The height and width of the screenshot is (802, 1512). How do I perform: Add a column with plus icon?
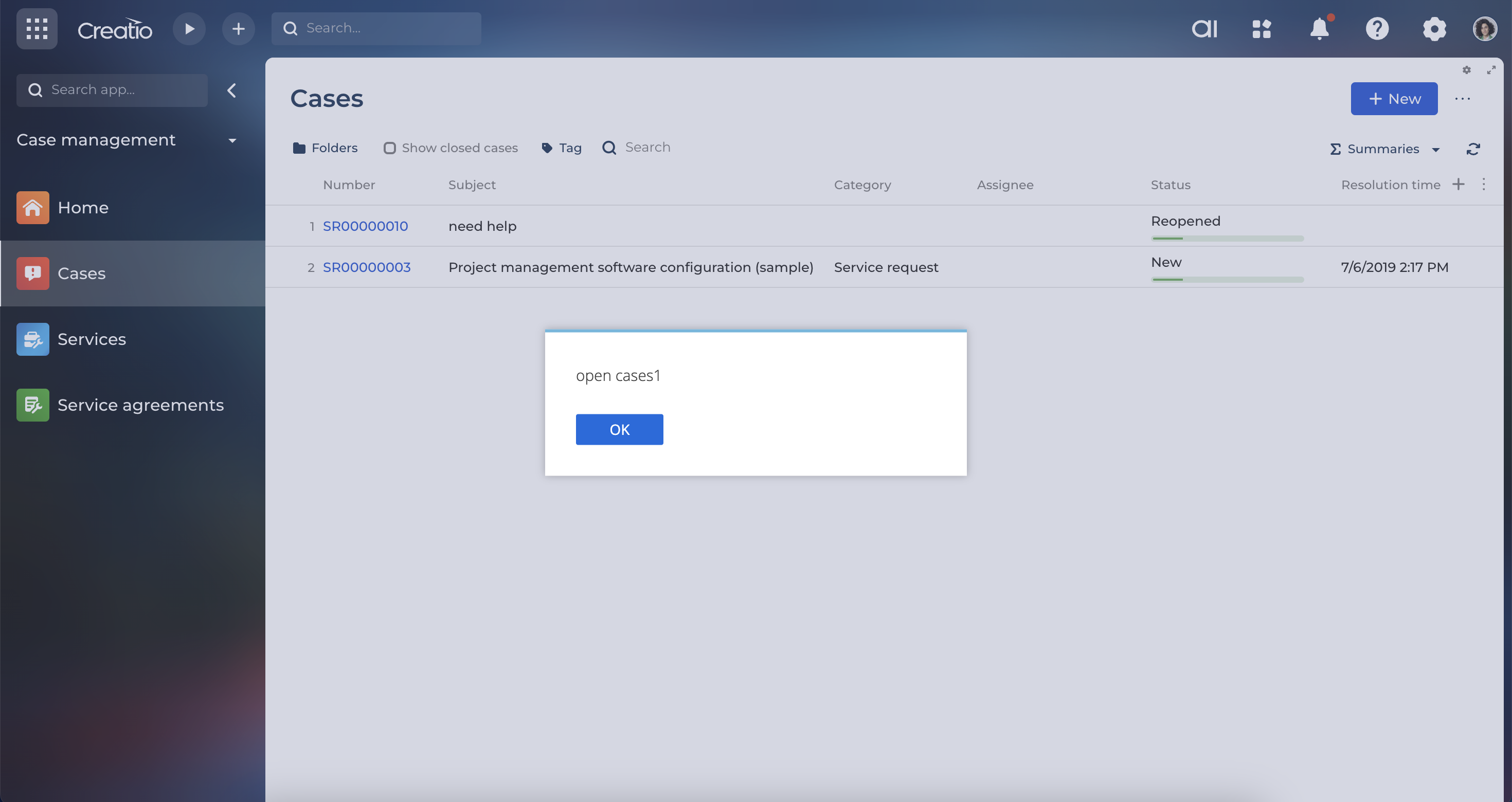[x=1459, y=184]
